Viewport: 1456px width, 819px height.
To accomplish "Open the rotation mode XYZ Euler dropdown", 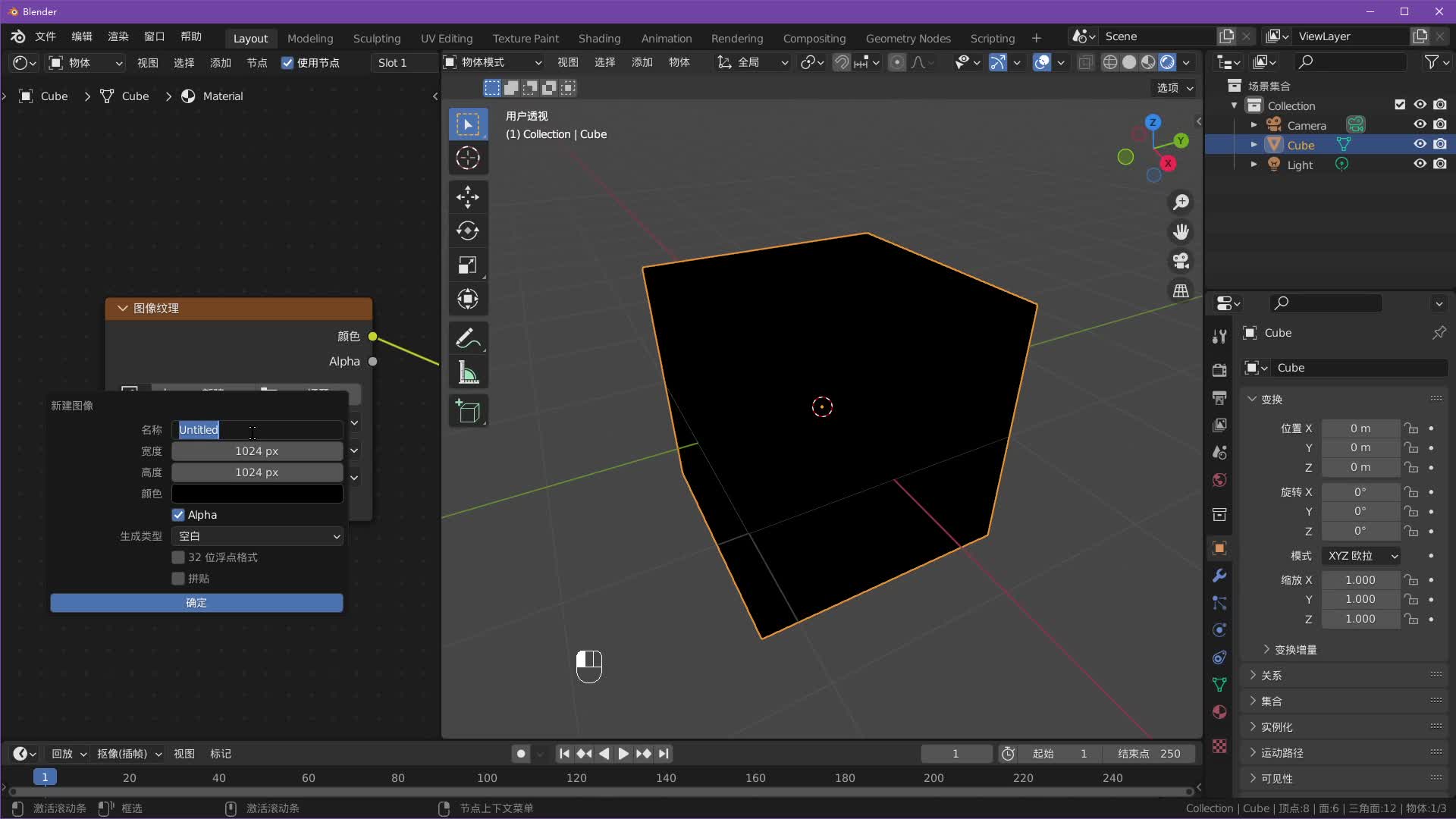I will point(1360,556).
